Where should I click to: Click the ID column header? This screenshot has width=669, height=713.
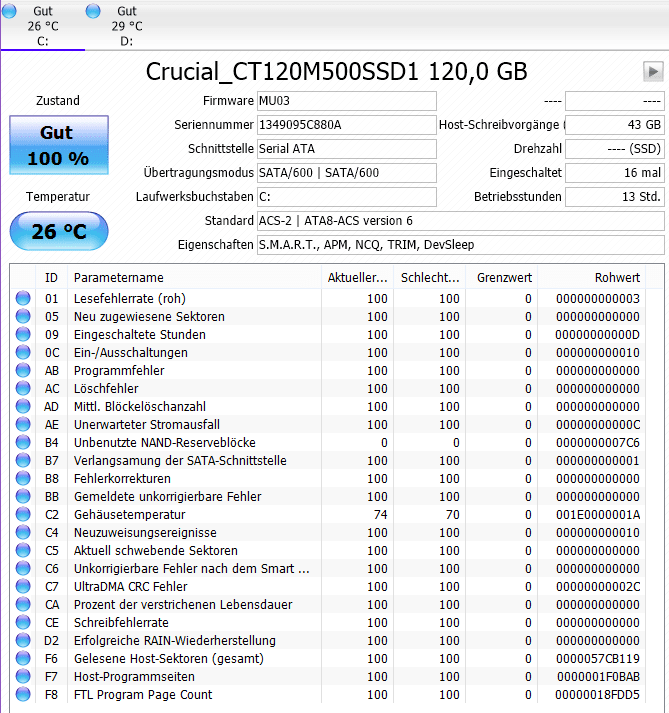point(51,277)
